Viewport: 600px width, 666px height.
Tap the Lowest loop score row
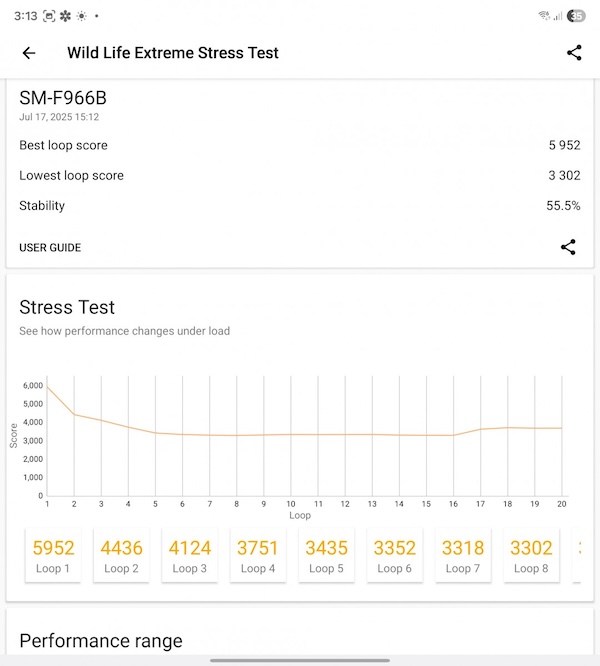(x=300, y=175)
